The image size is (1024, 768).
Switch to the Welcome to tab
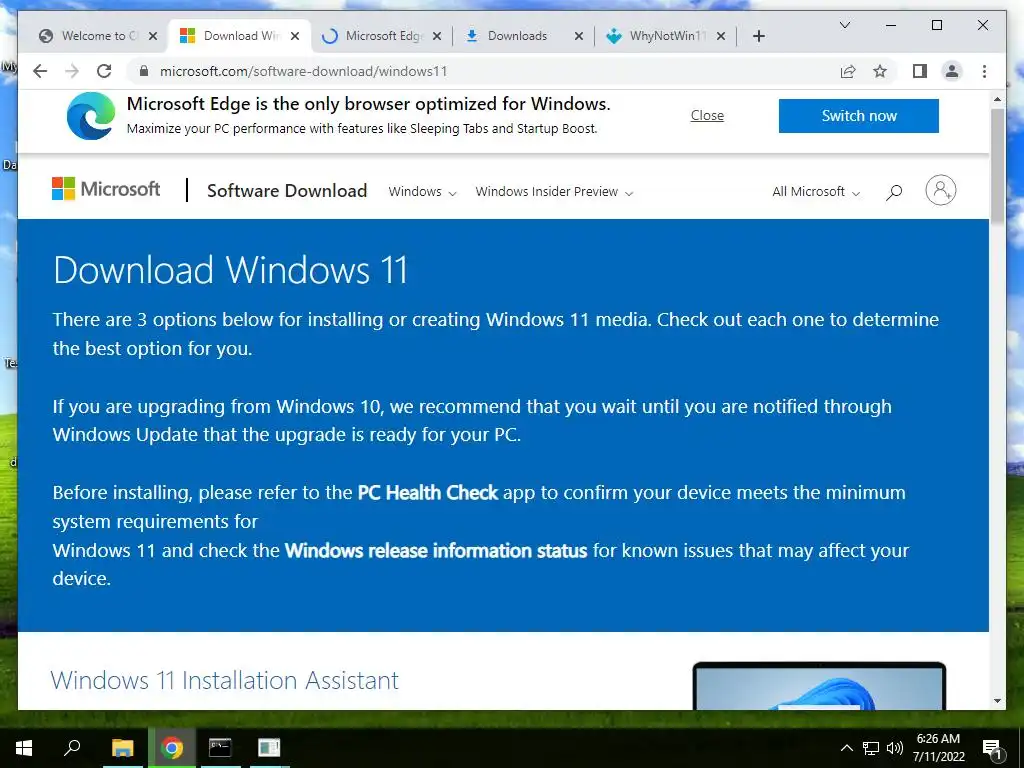pos(99,36)
